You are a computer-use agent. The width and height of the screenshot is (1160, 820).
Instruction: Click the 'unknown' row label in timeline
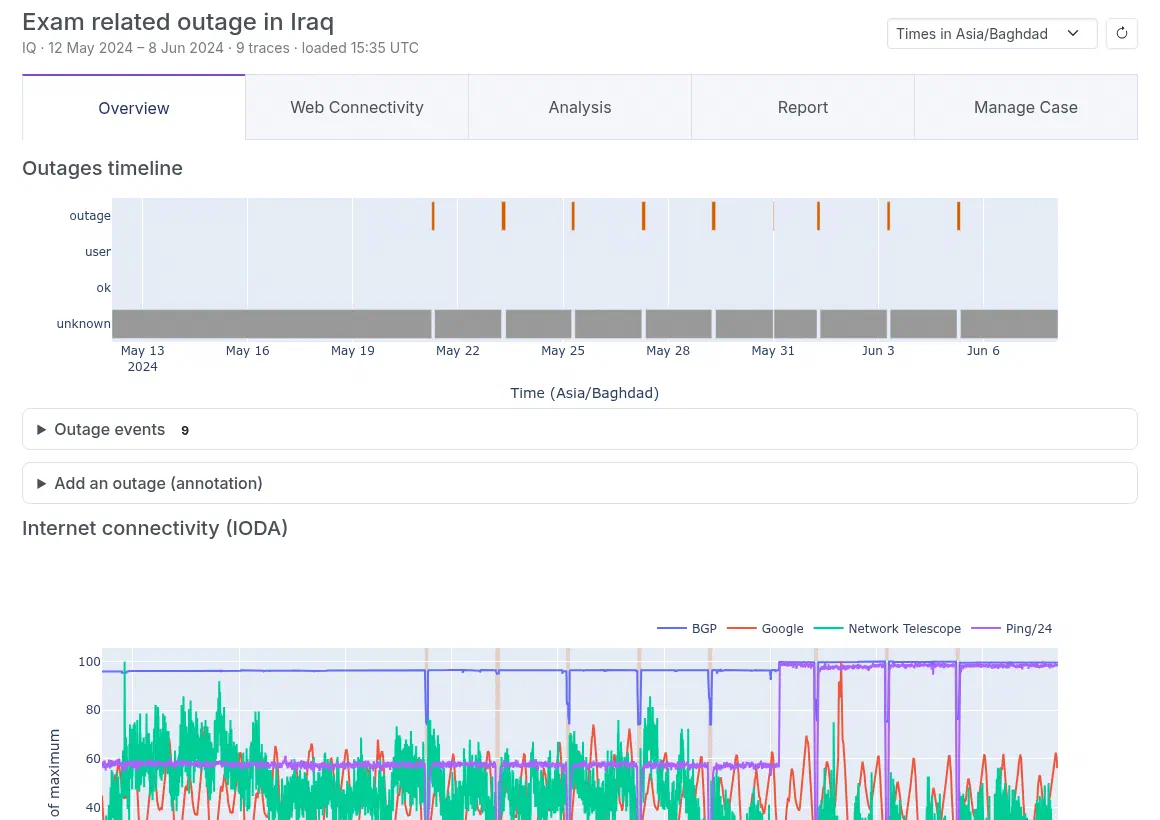point(84,323)
